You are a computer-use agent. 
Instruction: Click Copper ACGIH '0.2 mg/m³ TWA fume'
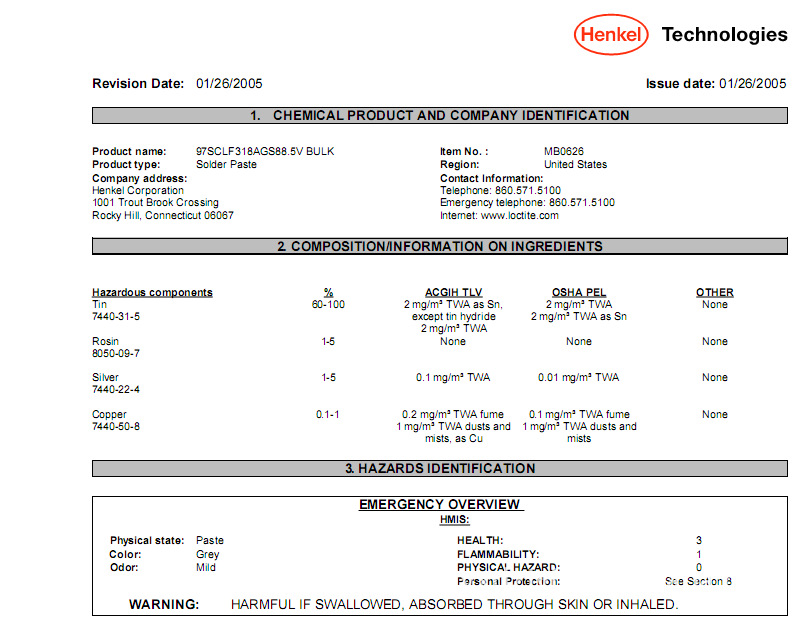click(453, 414)
